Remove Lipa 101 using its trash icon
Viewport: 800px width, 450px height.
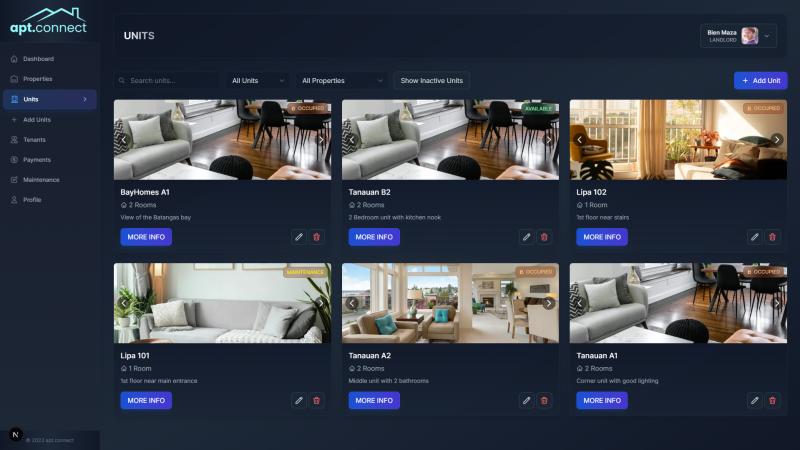pos(316,401)
